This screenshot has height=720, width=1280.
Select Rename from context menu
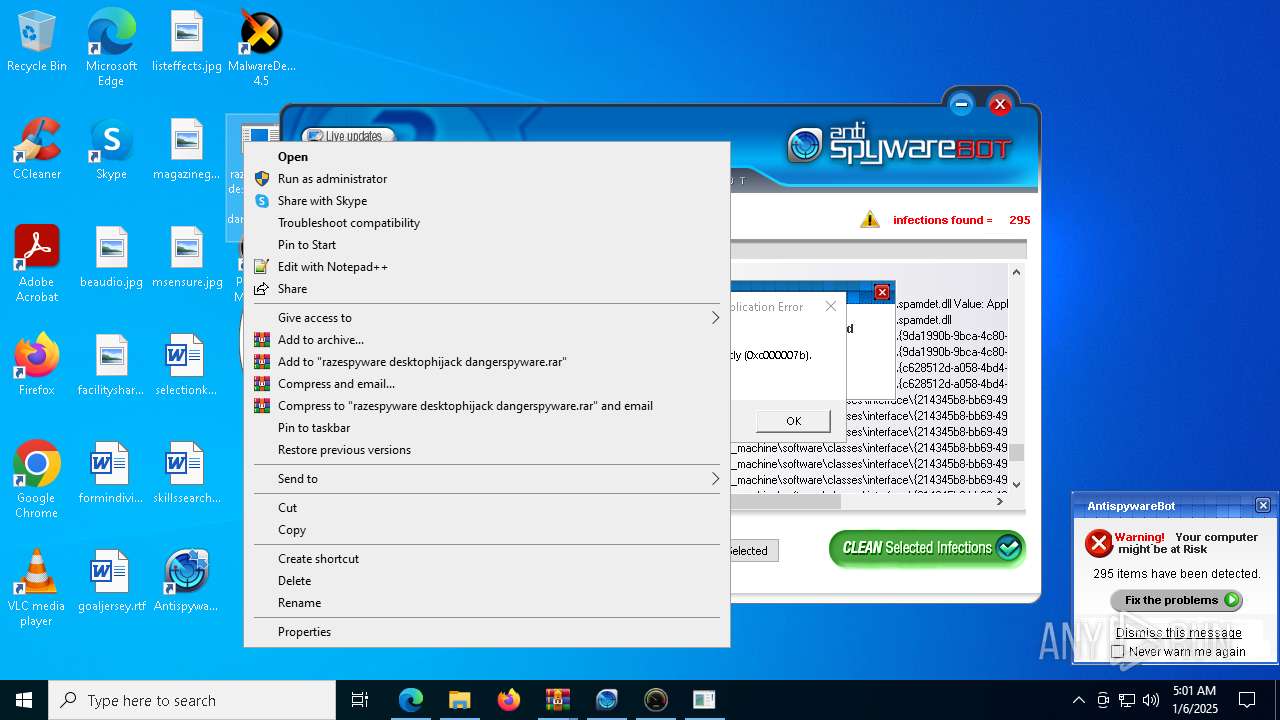click(x=486, y=603)
